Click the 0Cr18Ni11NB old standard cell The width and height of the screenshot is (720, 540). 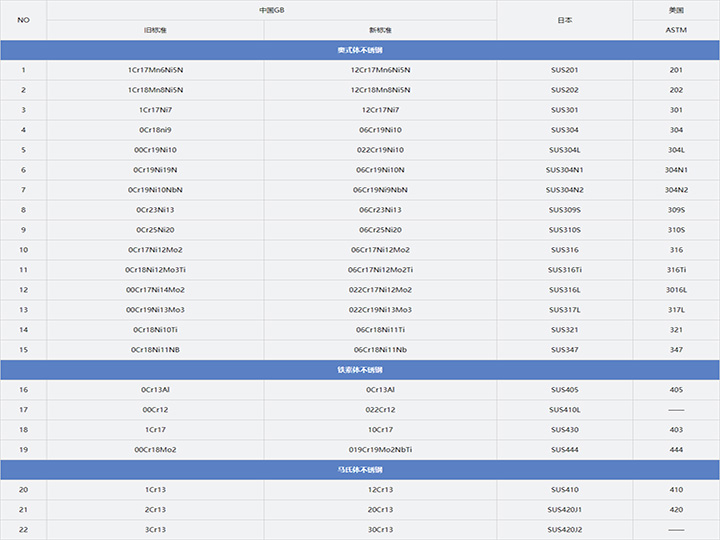[x=155, y=350]
